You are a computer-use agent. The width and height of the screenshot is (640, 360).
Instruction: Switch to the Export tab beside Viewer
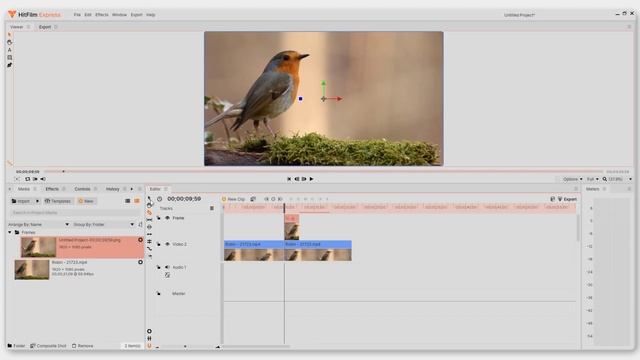[45, 27]
